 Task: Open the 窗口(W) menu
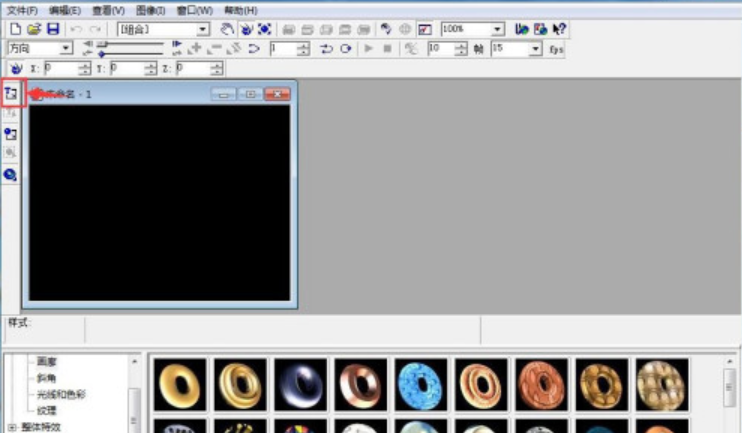[194, 10]
